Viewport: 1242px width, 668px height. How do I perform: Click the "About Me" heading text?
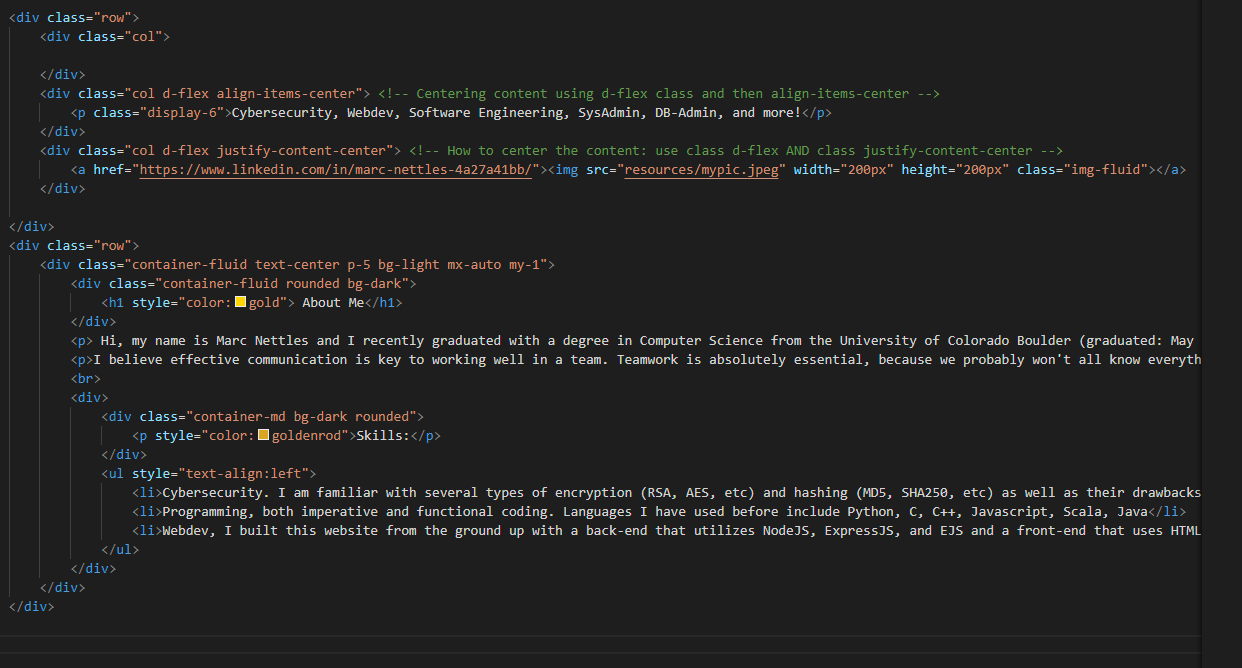332,303
